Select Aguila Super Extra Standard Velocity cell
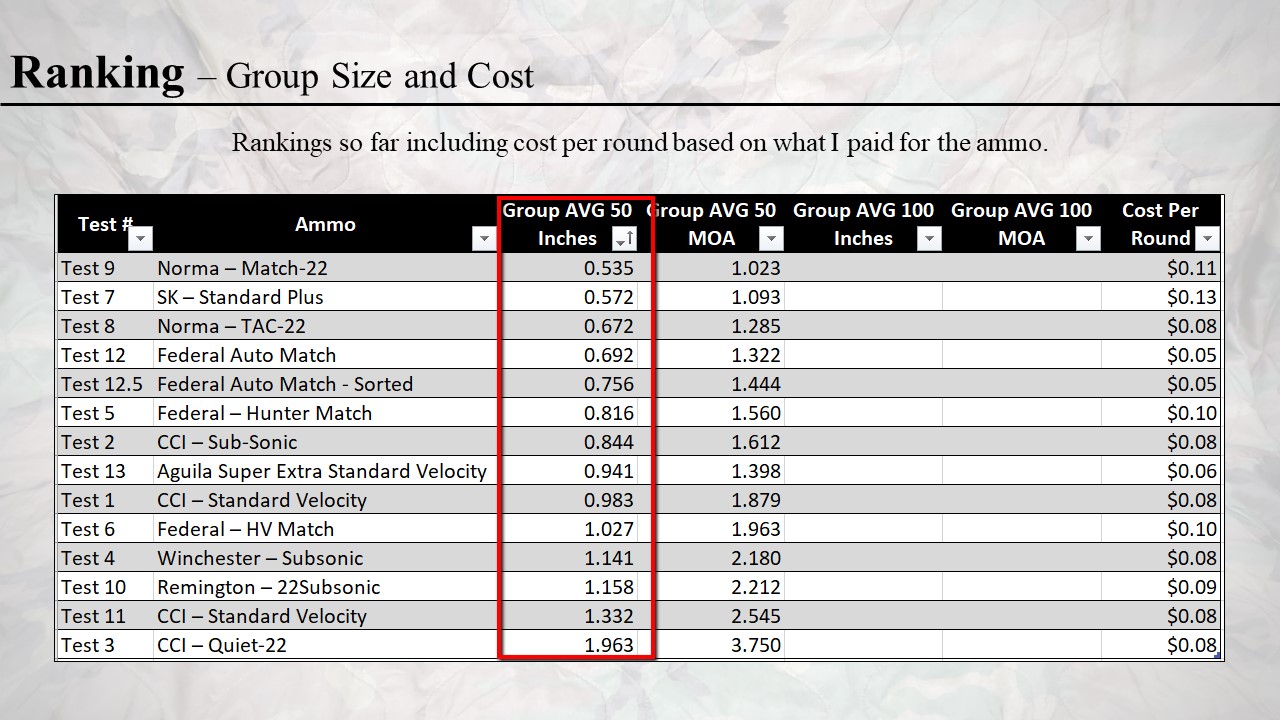This screenshot has width=1280, height=720. pos(325,471)
